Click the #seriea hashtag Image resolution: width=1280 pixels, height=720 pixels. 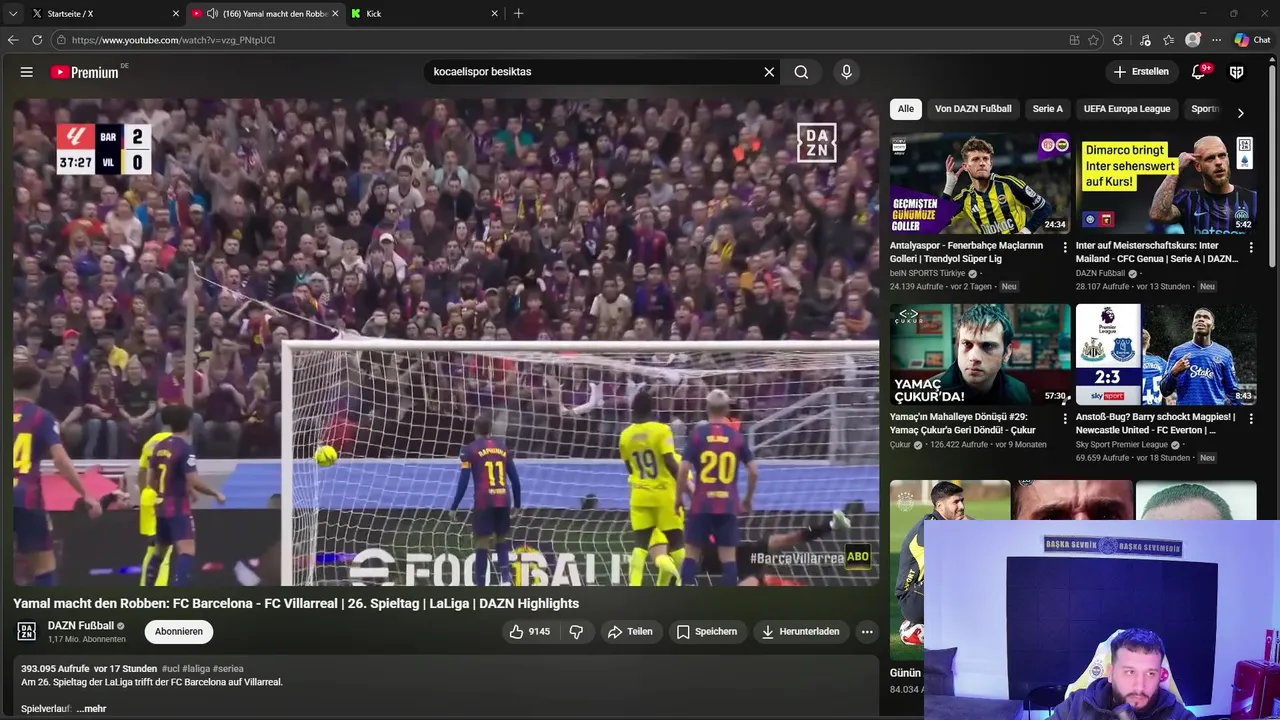pyautogui.click(x=228, y=669)
